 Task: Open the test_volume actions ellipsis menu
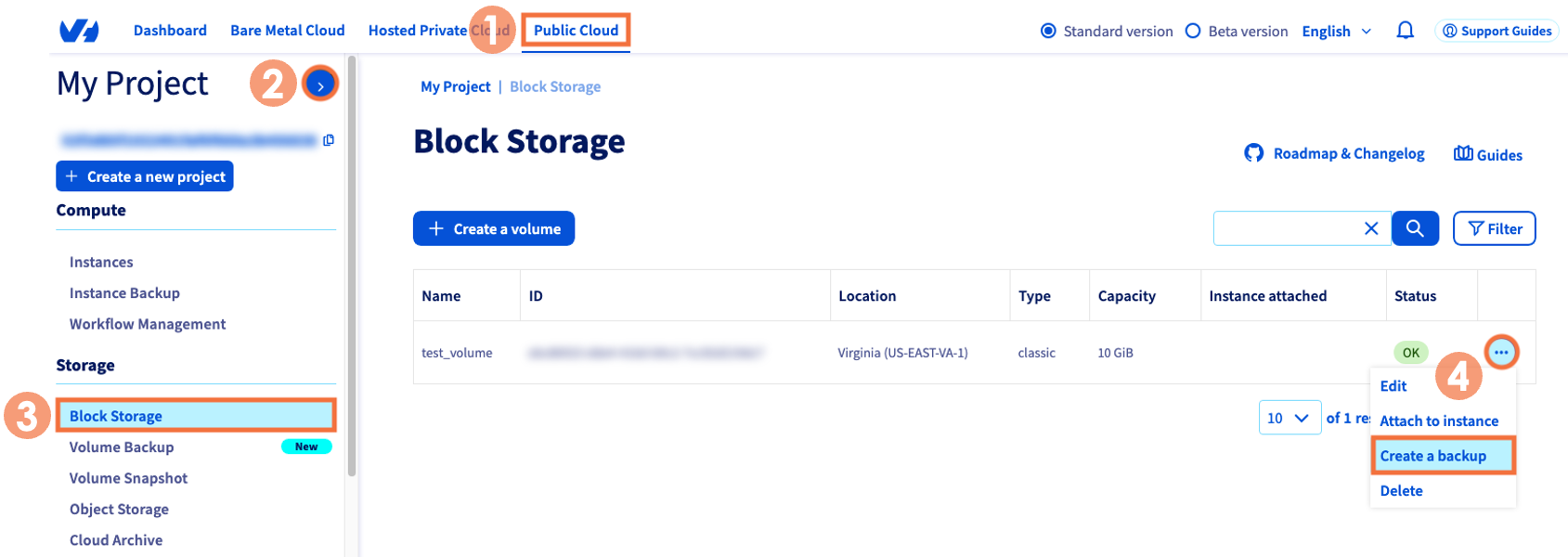pyautogui.click(x=1501, y=352)
